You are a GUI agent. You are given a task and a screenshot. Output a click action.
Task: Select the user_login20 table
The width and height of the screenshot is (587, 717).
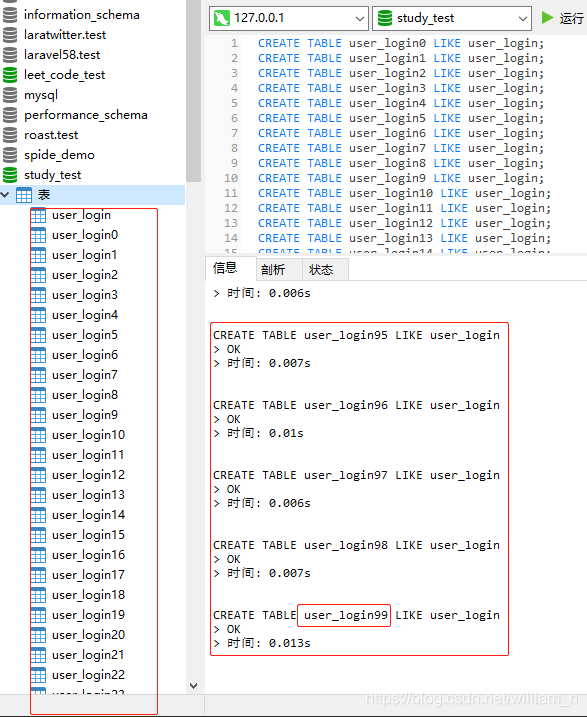[88, 635]
